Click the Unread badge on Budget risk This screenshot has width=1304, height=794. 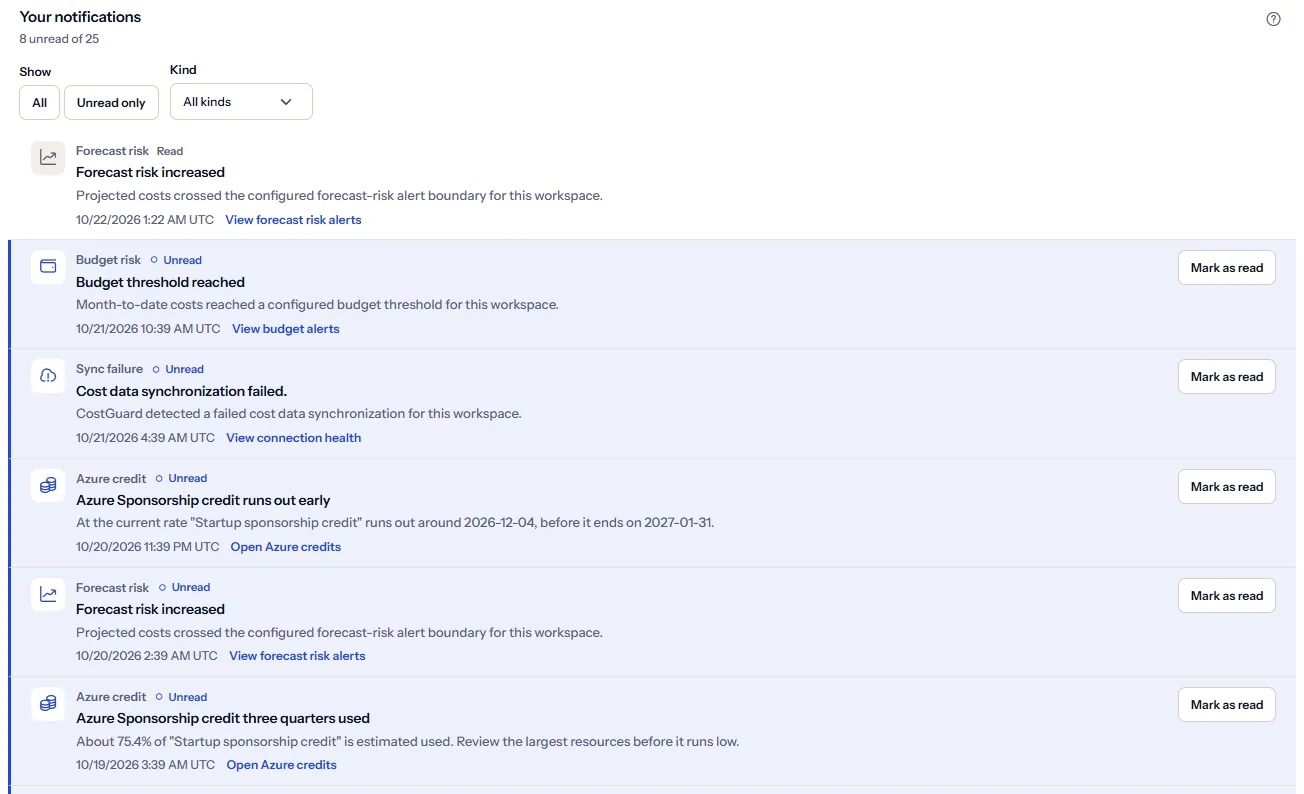[176, 260]
